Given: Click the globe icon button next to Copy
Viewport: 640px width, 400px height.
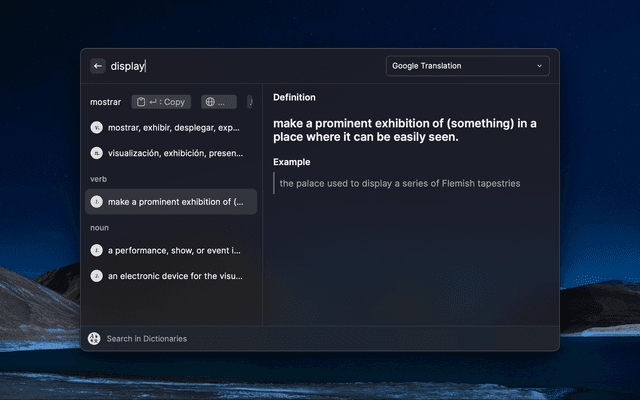Looking at the screenshot, I should tap(219, 102).
